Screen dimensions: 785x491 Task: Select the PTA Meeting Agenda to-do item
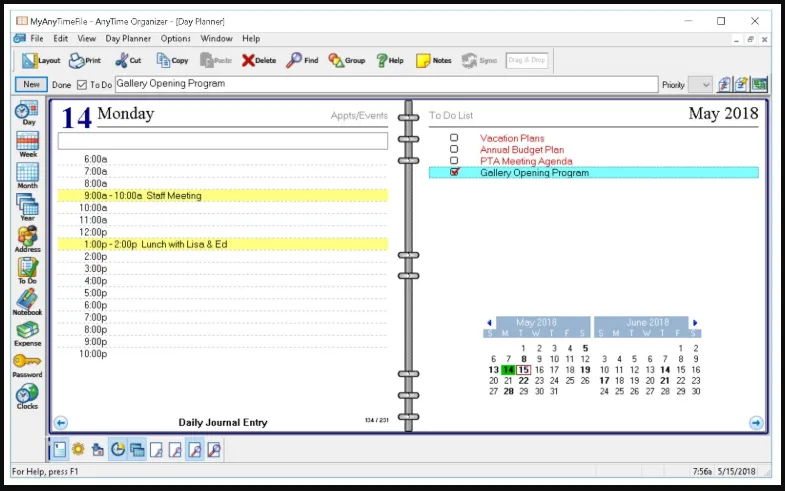pyautogui.click(x=526, y=161)
